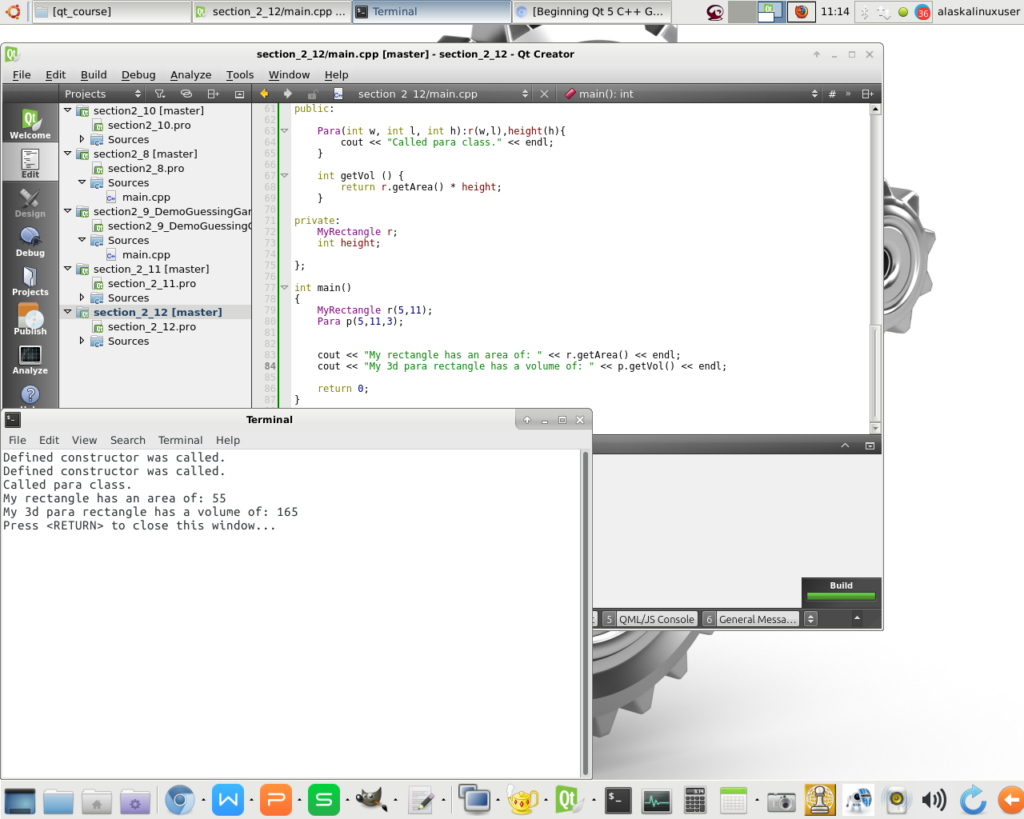Toggle synchronize with editor link icon
The width and height of the screenshot is (1024, 819).
(186, 94)
